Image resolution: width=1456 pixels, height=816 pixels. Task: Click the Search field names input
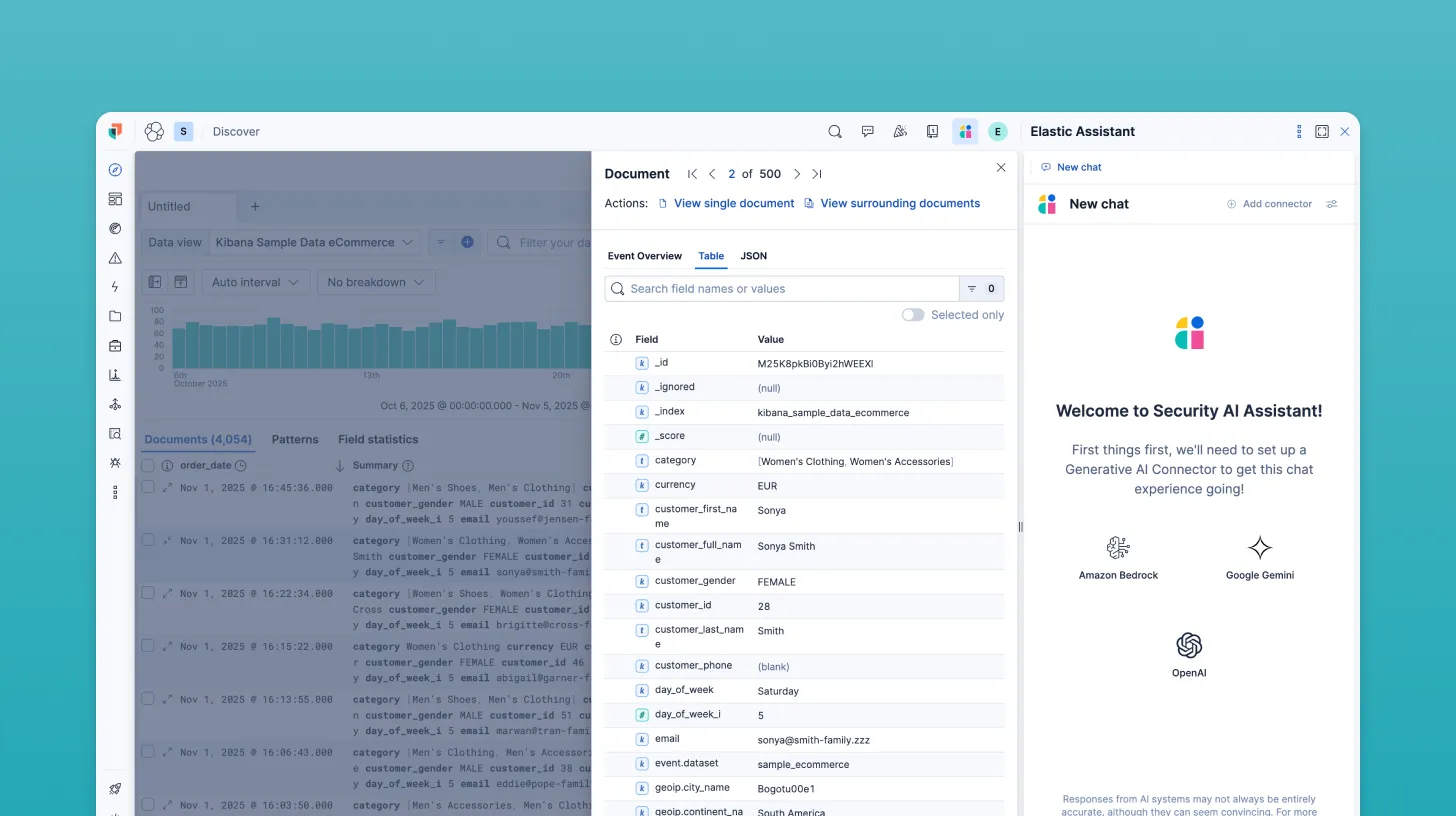tap(790, 289)
